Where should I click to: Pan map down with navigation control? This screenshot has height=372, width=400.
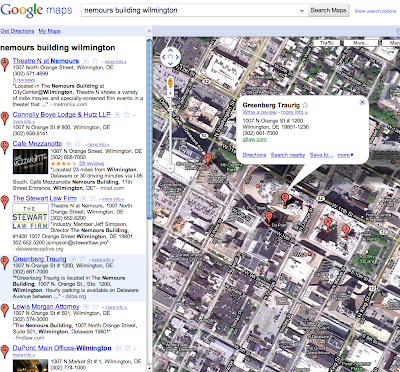170,63
